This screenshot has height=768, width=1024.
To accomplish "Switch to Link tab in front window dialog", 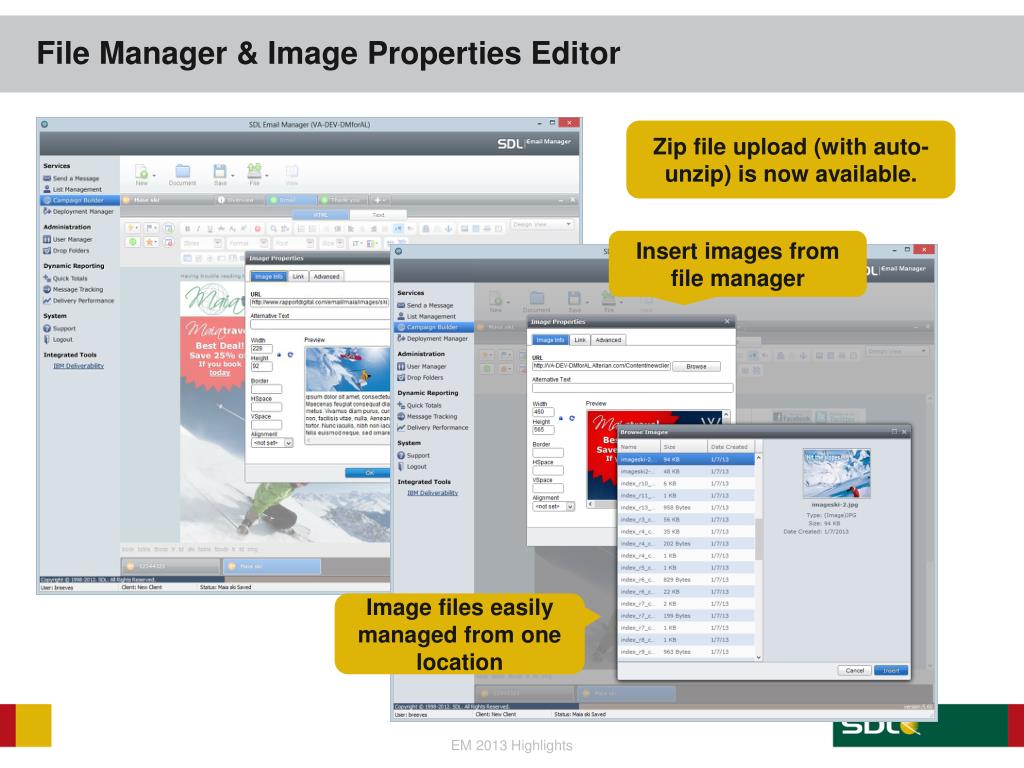I will [580, 340].
